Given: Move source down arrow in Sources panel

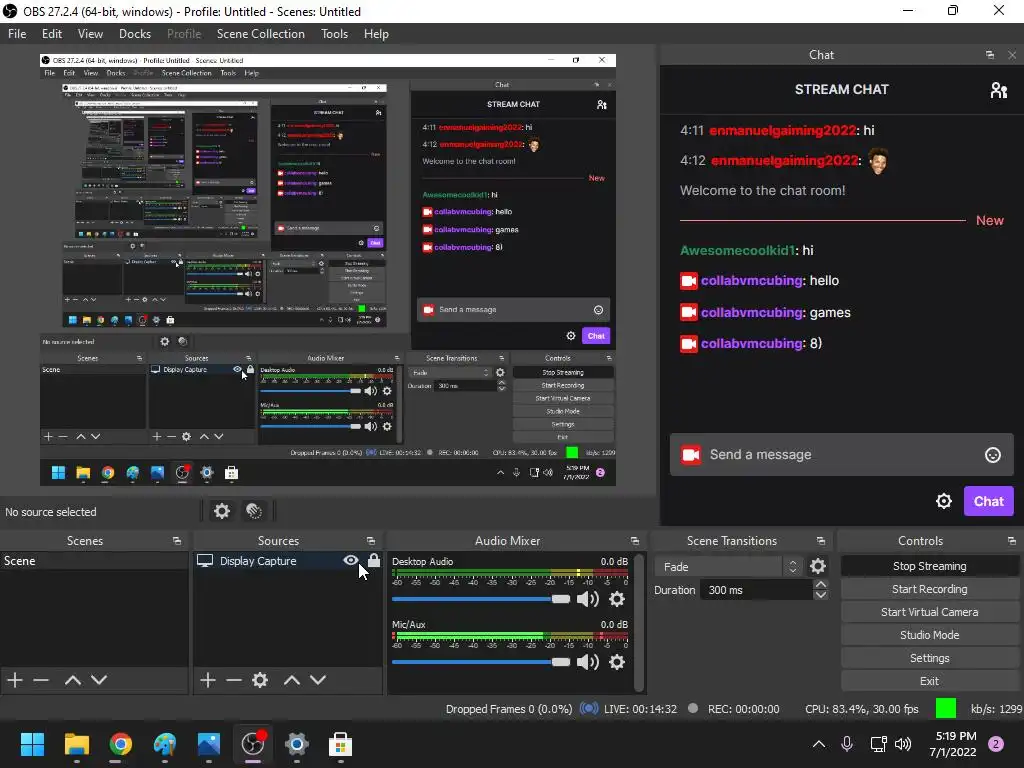Looking at the screenshot, I should click(x=318, y=680).
